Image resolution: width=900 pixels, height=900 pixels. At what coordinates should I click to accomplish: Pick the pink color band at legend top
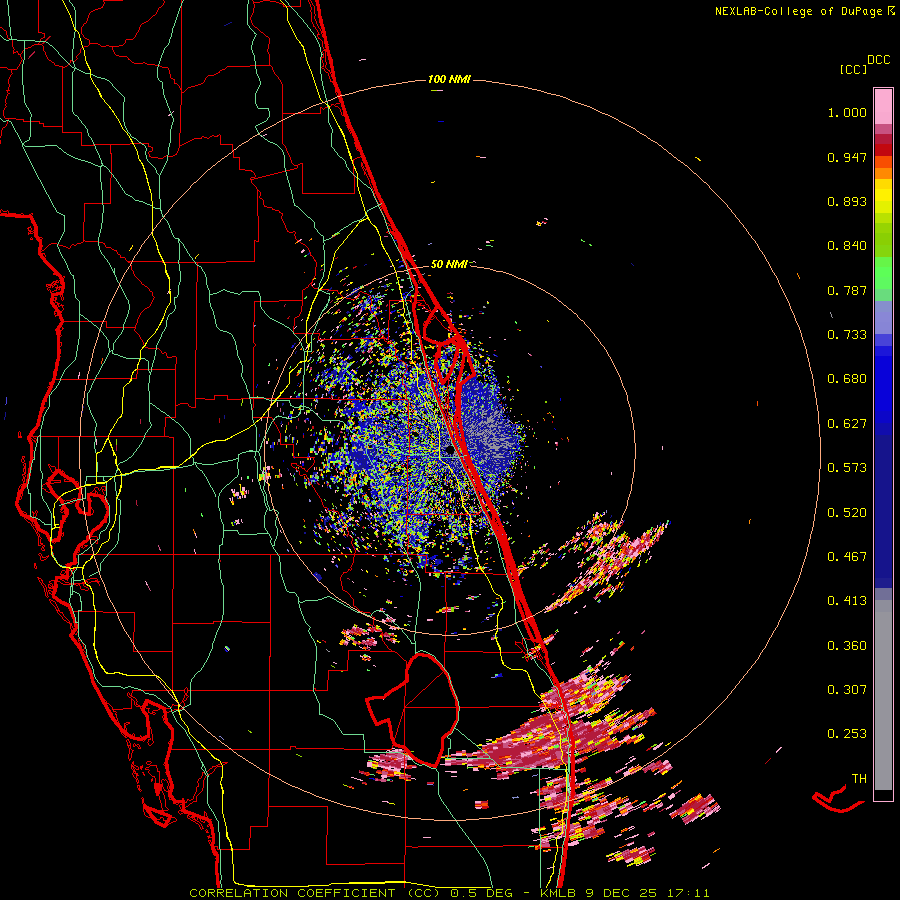point(883,107)
